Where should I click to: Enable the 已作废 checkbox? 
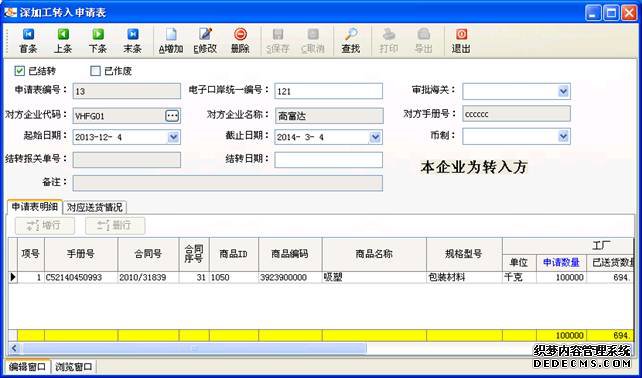point(95,71)
